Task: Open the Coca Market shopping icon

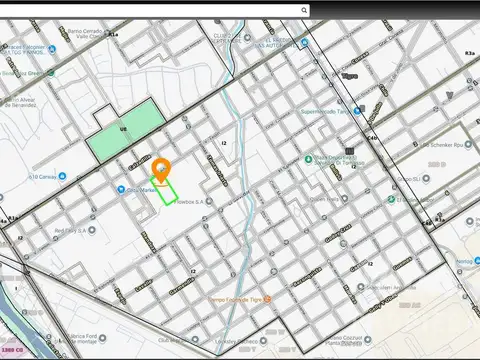Action: [121, 189]
